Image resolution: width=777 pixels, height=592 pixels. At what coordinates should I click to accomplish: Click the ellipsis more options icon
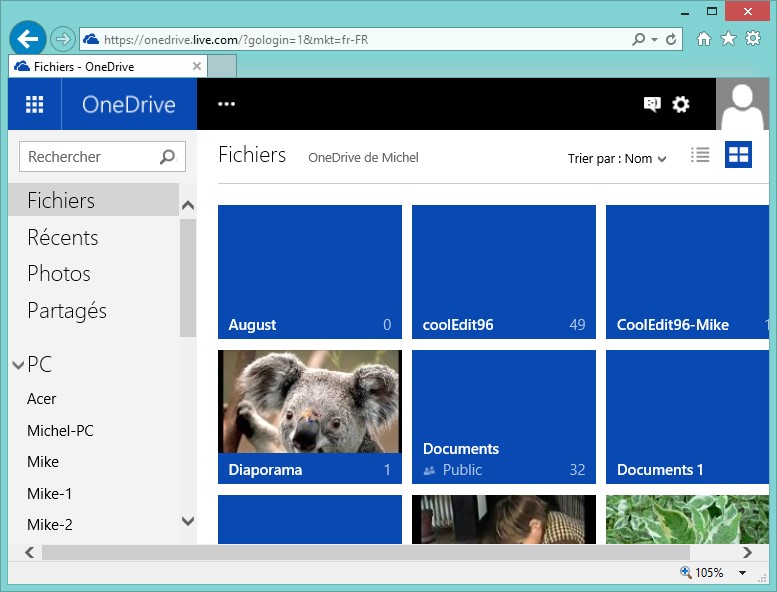point(226,104)
